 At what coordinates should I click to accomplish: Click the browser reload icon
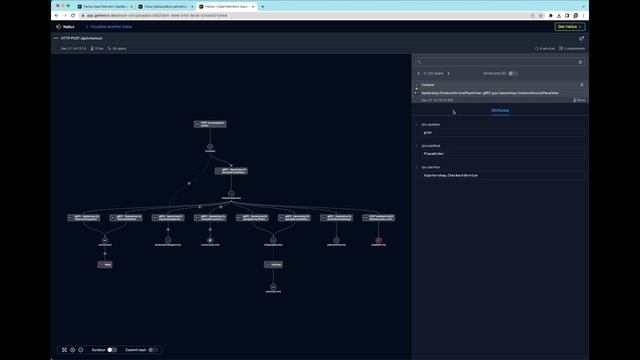(x=73, y=16)
